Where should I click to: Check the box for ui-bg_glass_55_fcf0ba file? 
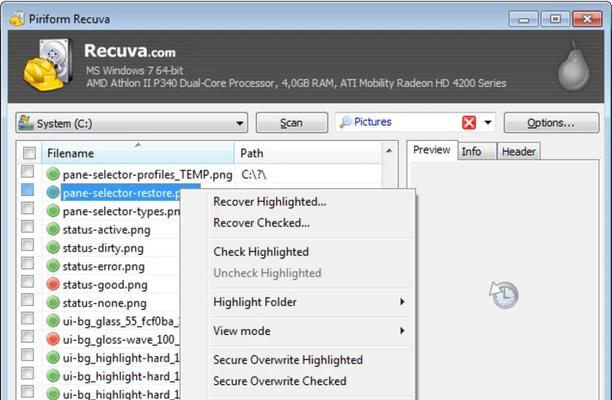click(x=27, y=318)
